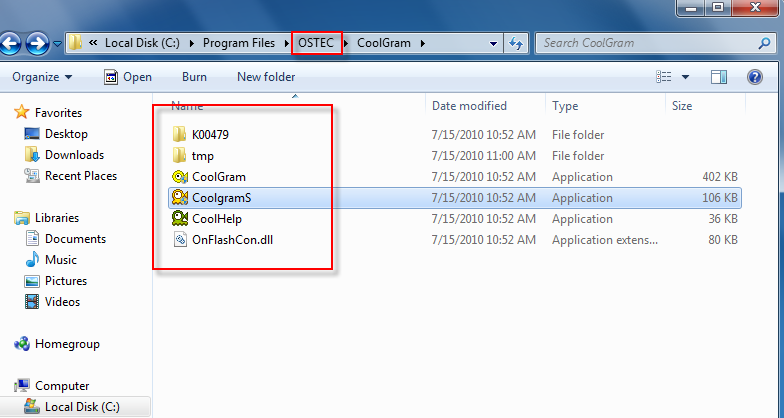Open Recent Places in navigation pane
This screenshot has width=784, height=418.
click(80, 176)
